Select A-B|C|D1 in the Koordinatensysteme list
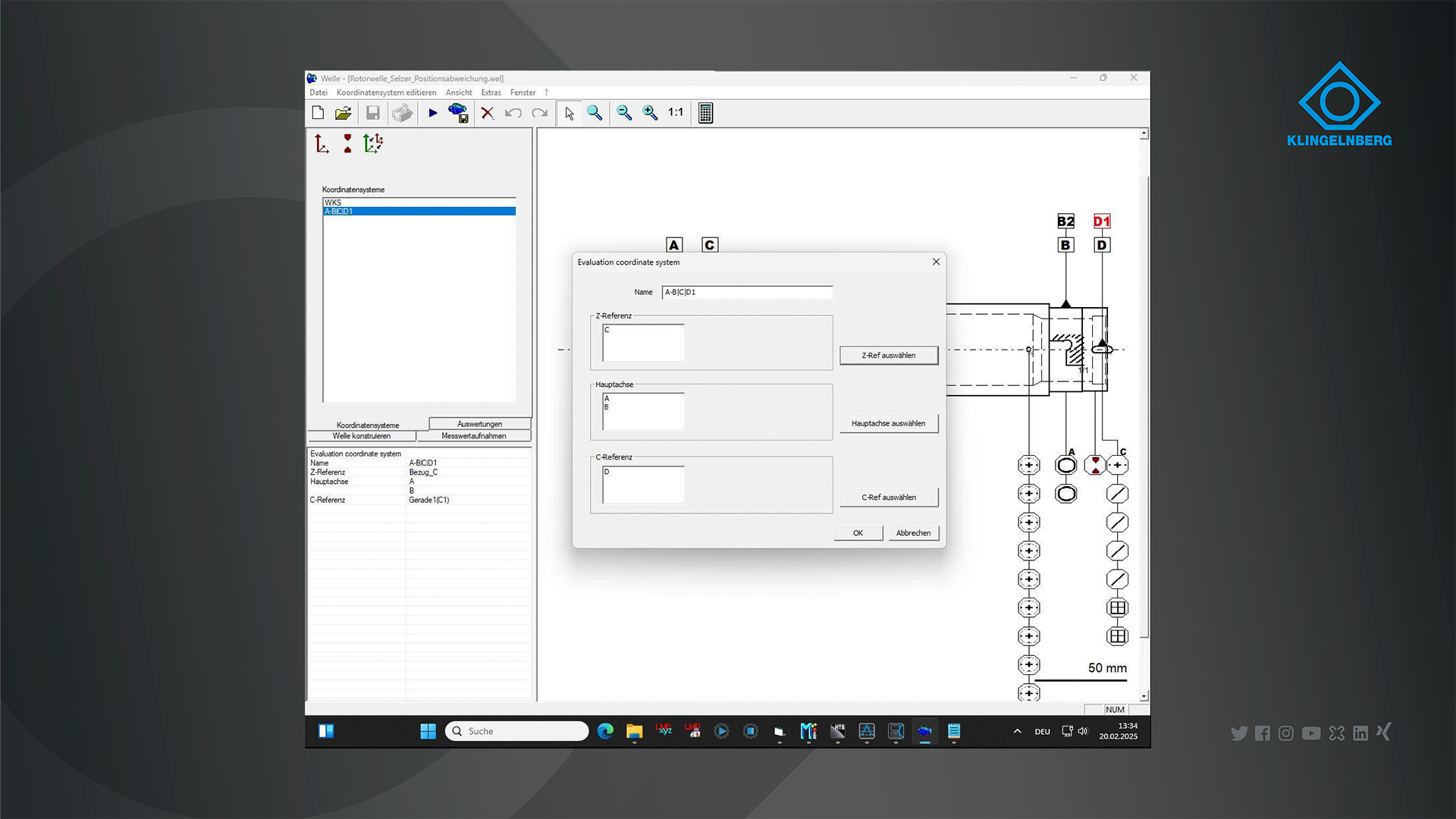The image size is (1456, 819). 419,212
